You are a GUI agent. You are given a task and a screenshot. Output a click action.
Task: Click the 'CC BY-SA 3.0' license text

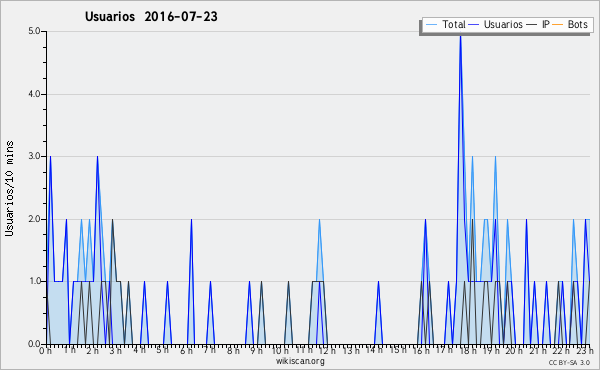tap(569, 363)
